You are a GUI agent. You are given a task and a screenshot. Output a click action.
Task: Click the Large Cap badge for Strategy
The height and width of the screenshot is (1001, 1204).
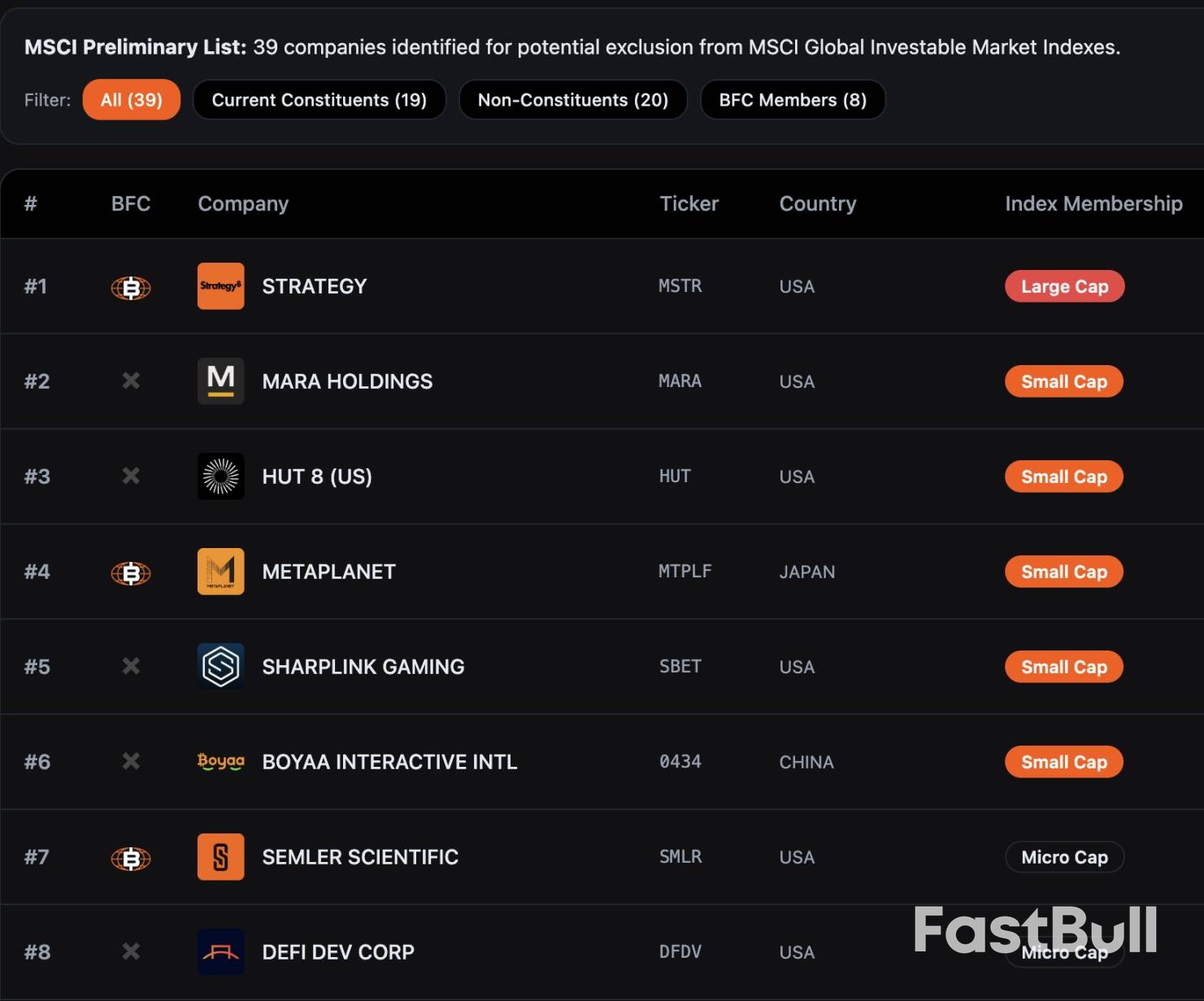[1064, 286]
